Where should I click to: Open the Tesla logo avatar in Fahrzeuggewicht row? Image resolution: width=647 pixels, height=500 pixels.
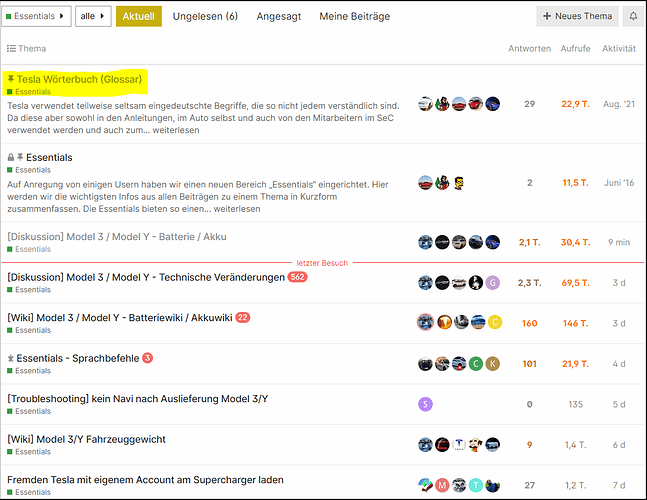(x=459, y=444)
